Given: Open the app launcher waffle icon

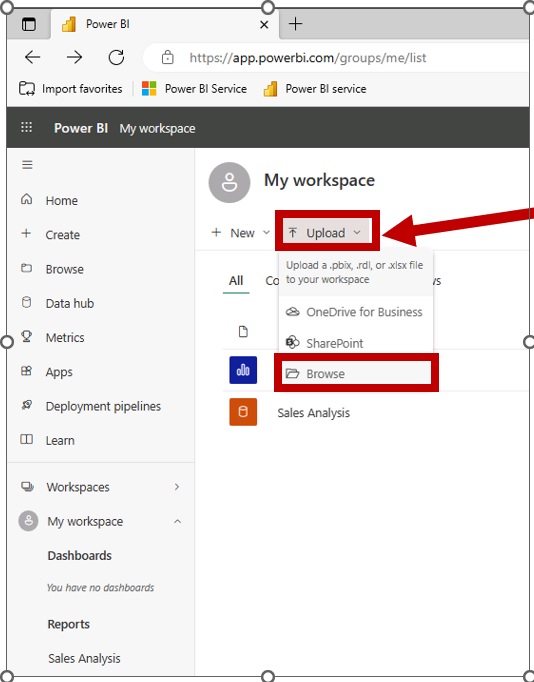Looking at the screenshot, I should [27, 127].
